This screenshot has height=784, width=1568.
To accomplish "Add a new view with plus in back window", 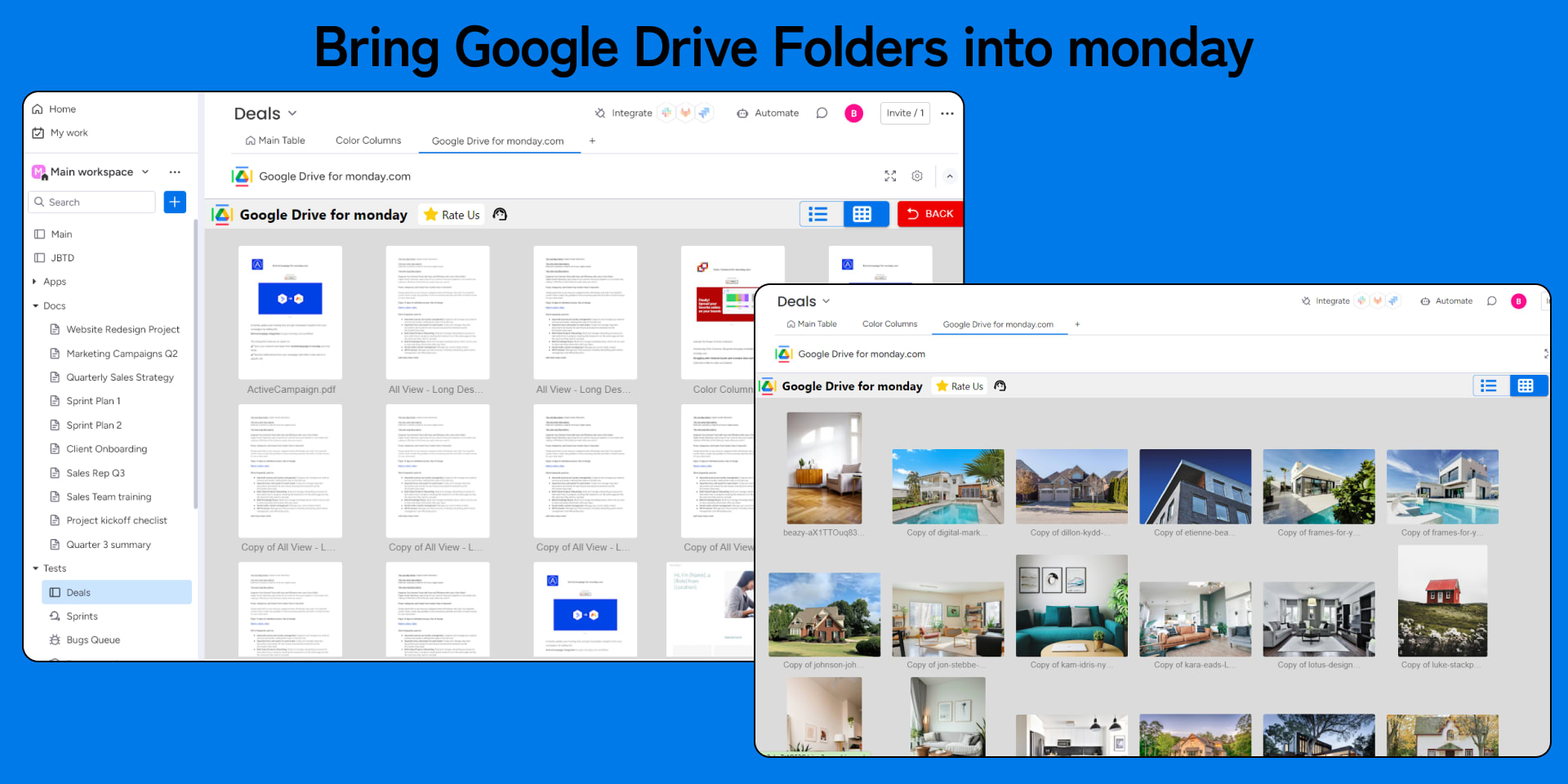I will (592, 140).
